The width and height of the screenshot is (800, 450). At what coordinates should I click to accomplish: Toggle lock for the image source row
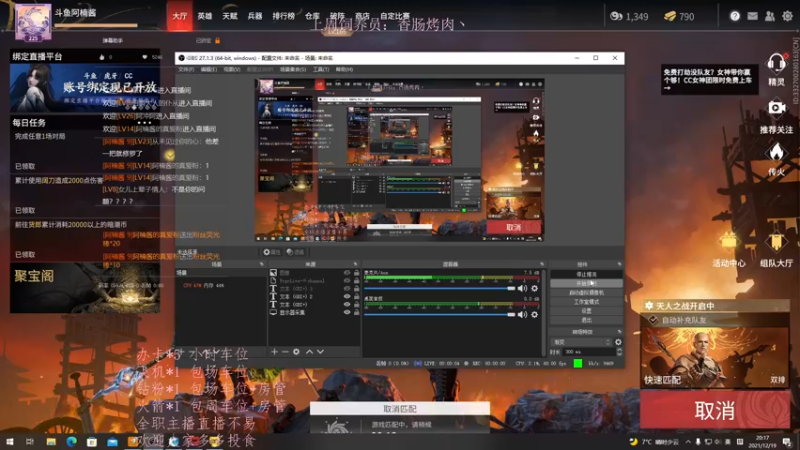click(357, 273)
